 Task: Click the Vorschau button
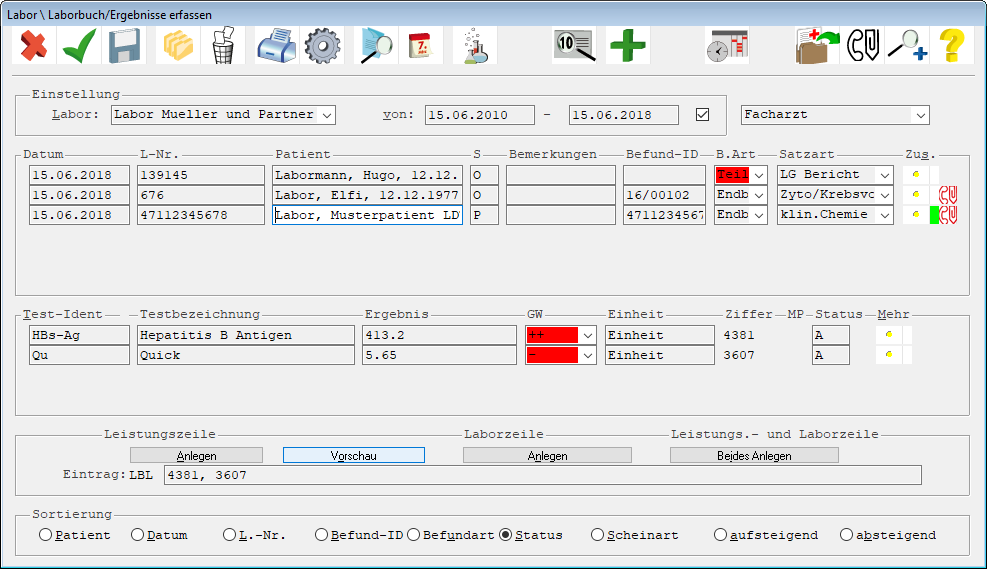(354, 455)
